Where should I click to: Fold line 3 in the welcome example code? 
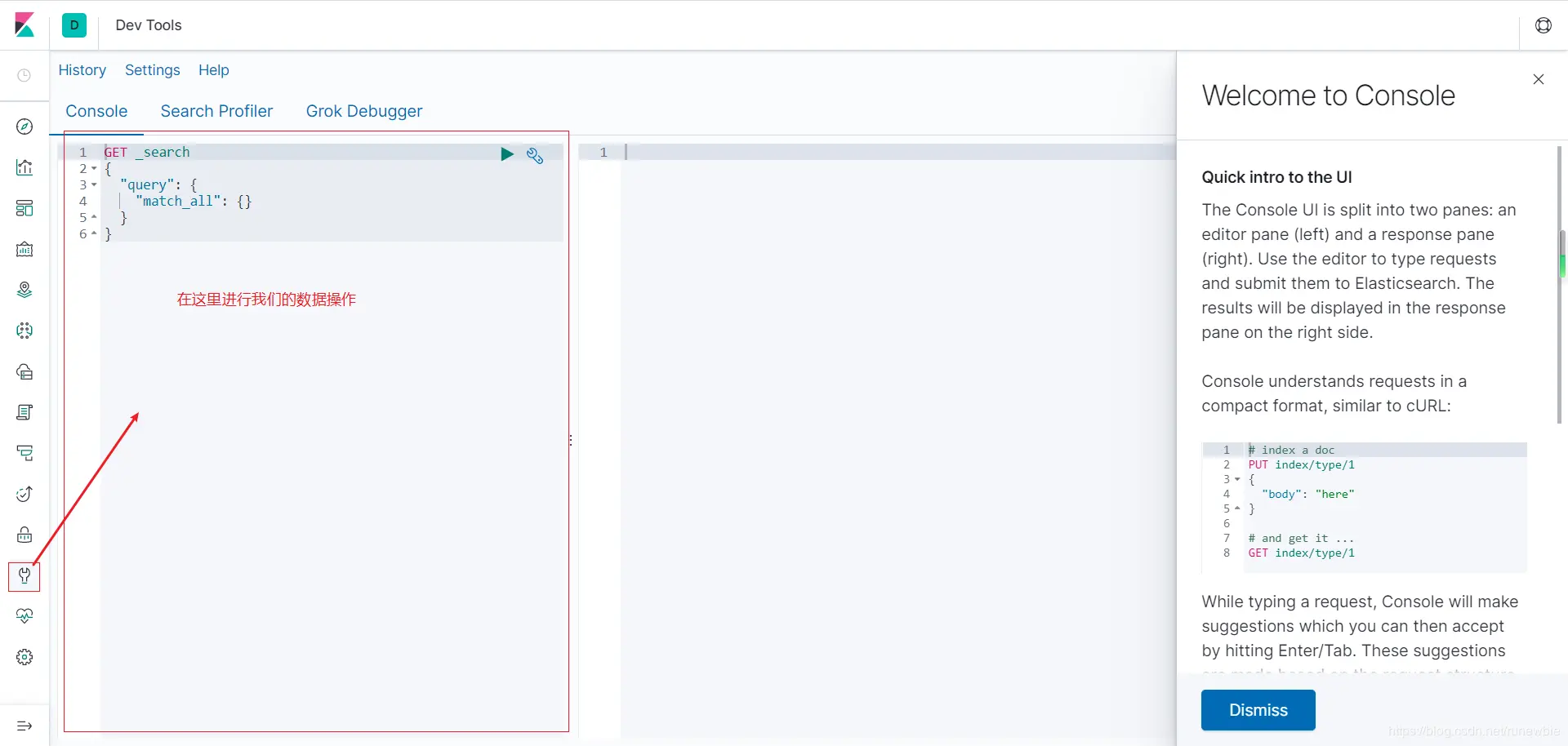[x=1237, y=479]
